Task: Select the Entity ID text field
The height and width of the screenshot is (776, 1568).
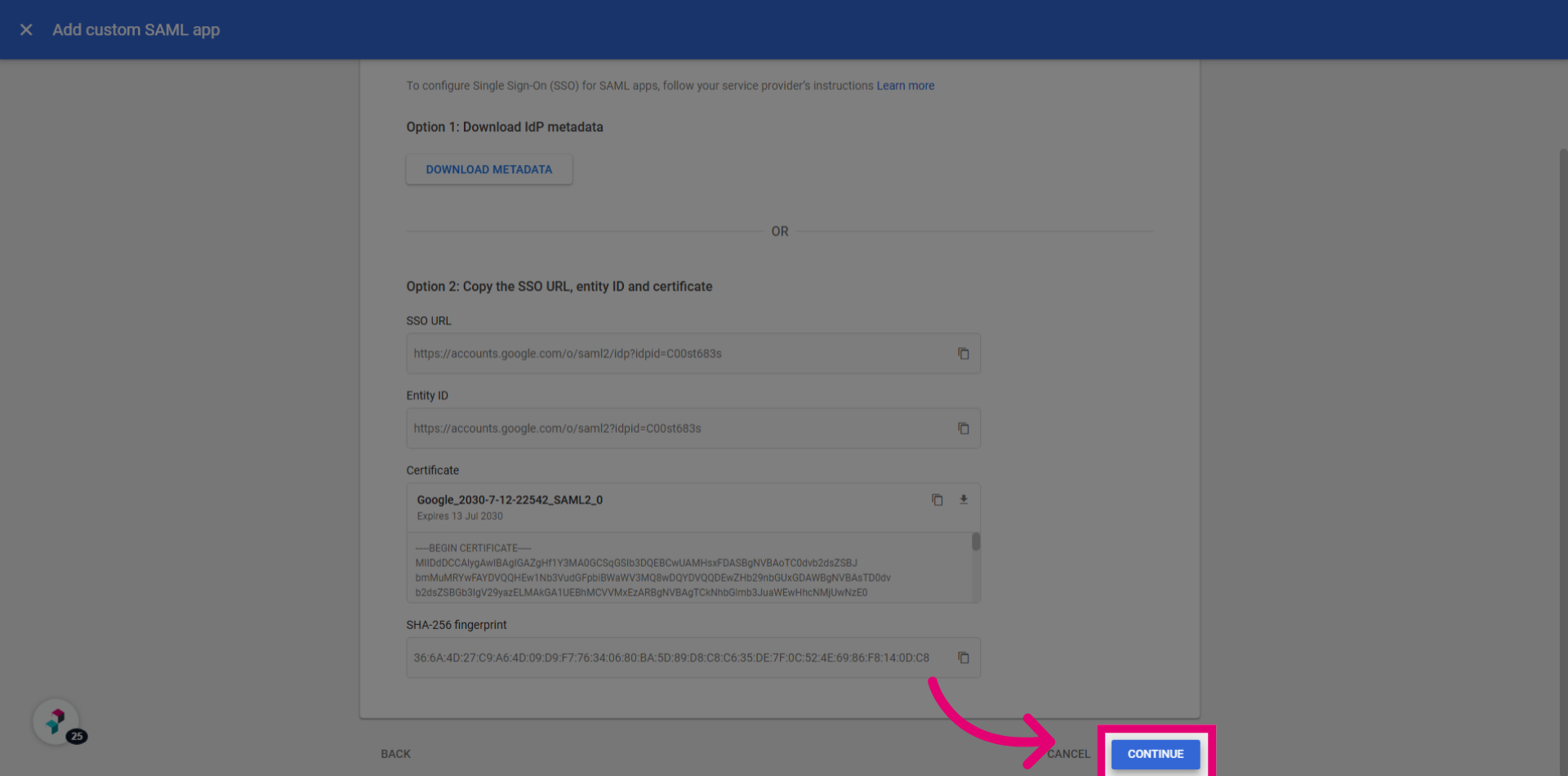Action: (693, 429)
